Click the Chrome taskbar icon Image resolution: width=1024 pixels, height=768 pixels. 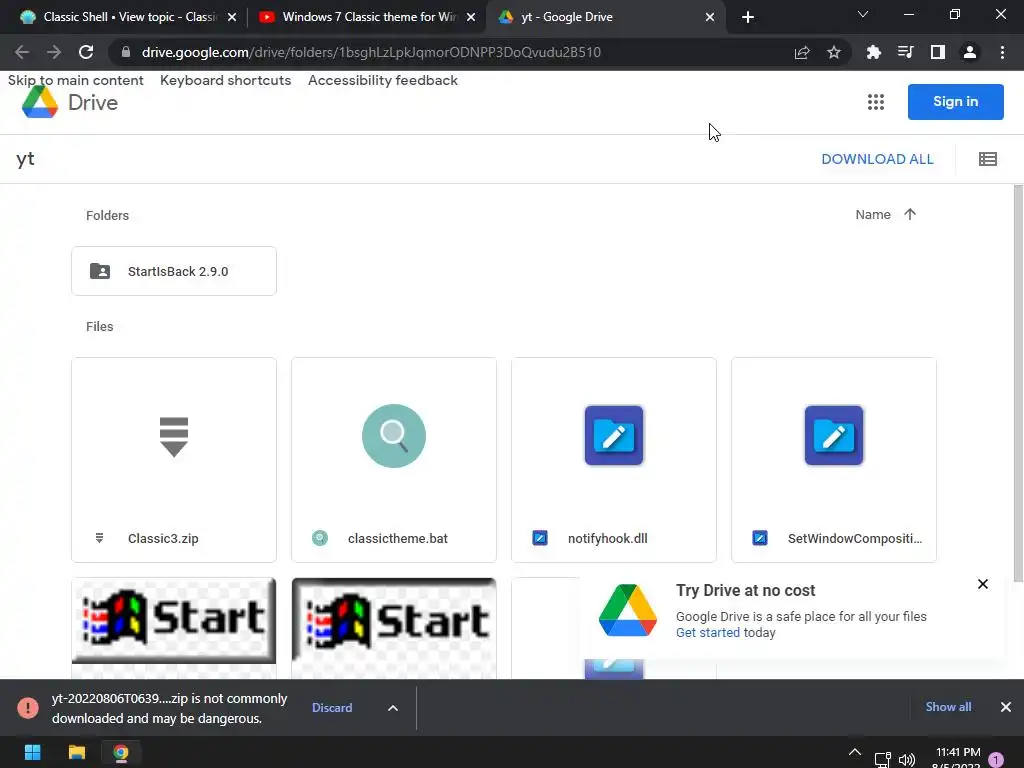tap(121, 753)
